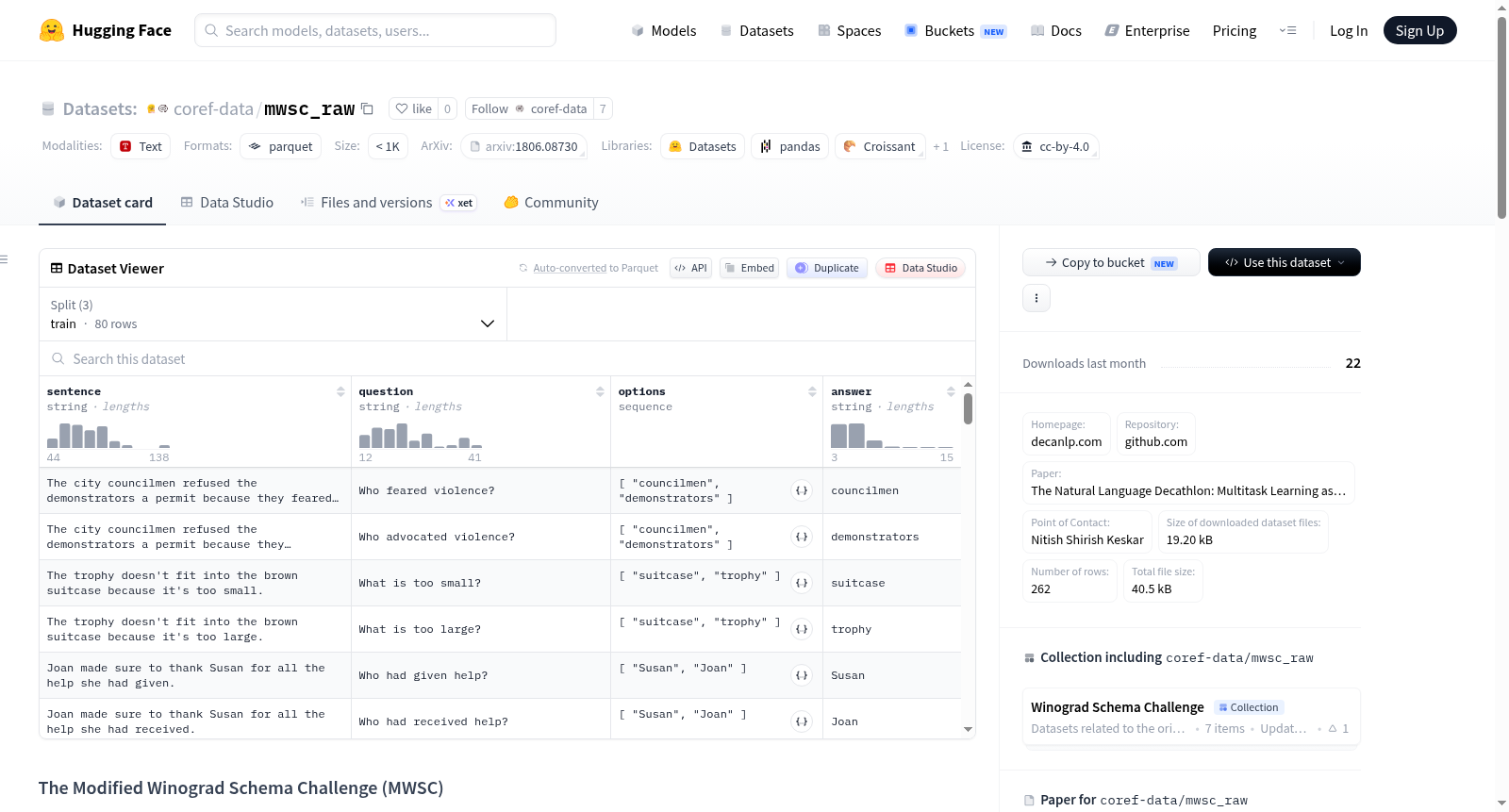Open the Auto-converted to Parquet link
This screenshot has width=1509, height=812.
(595, 268)
